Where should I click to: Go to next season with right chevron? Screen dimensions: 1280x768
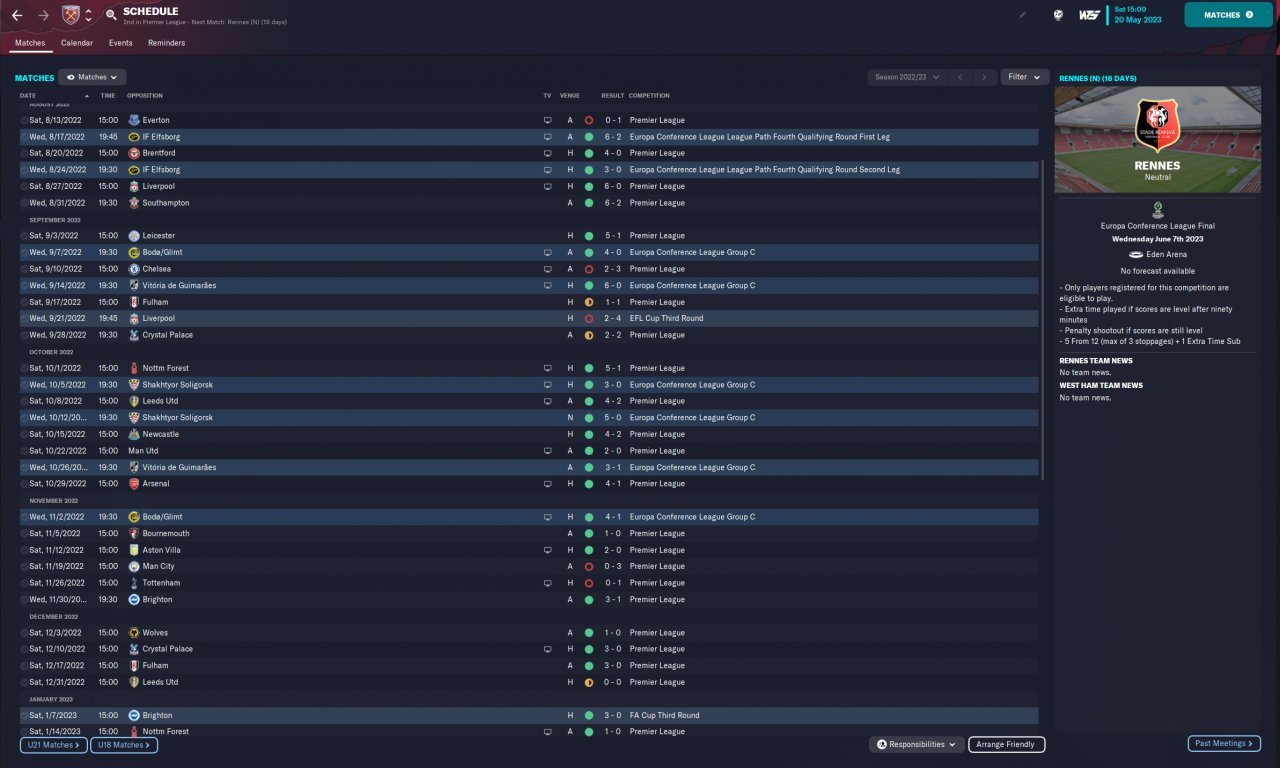(x=985, y=77)
